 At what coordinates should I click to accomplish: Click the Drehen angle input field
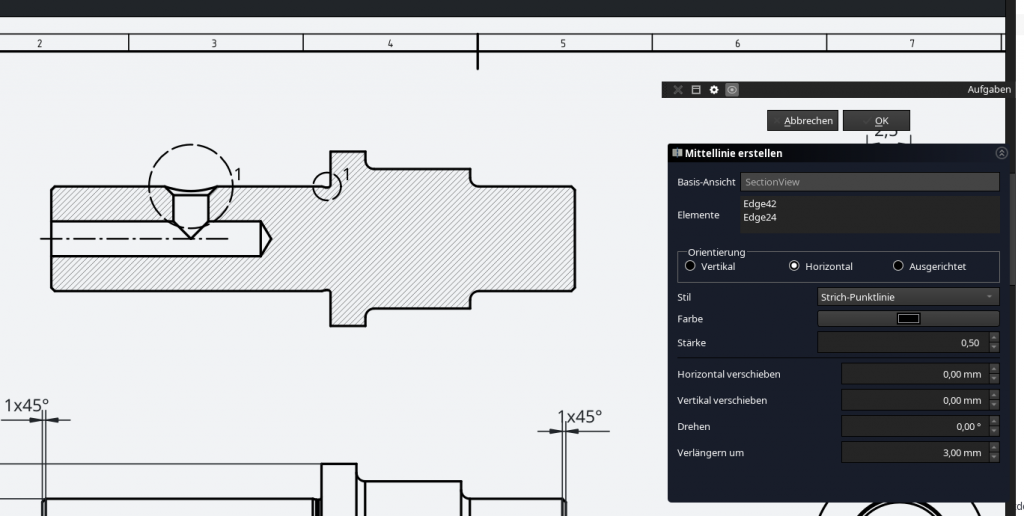pyautogui.click(x=913, y=426)
